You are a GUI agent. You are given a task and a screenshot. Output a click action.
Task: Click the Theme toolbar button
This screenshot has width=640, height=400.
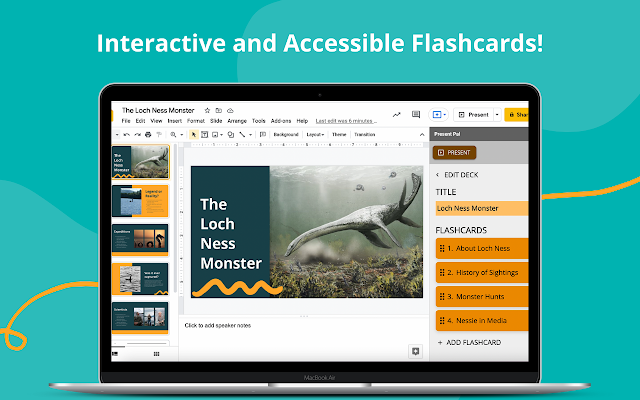click(339, 134)
